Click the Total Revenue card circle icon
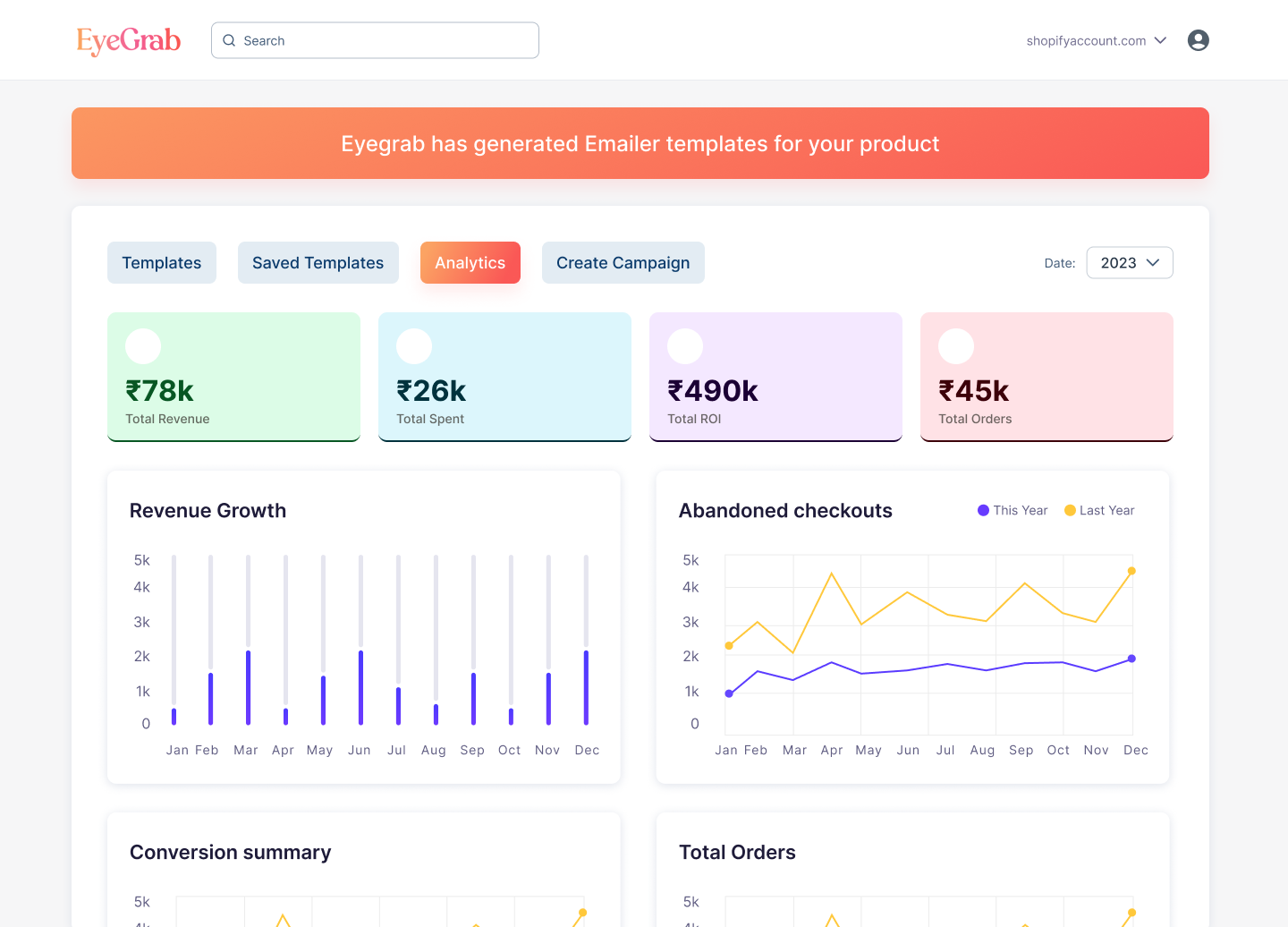 [143, 346]
